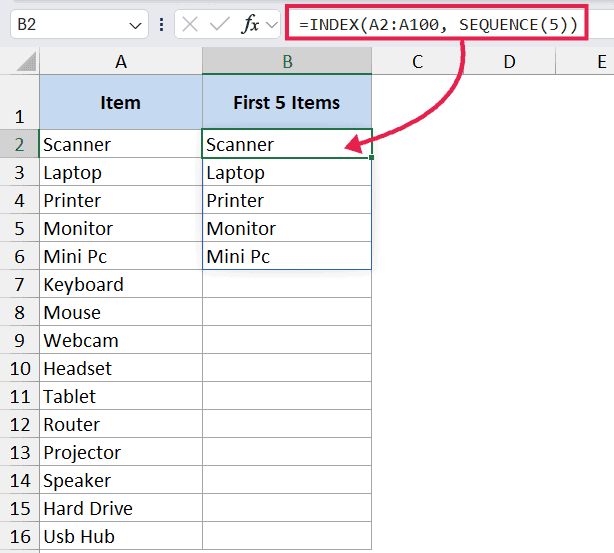The width and height of the screenshot is (614, 553).
Task: Select empty cell B7 beside Keyboard
Action: pos(287,284)
